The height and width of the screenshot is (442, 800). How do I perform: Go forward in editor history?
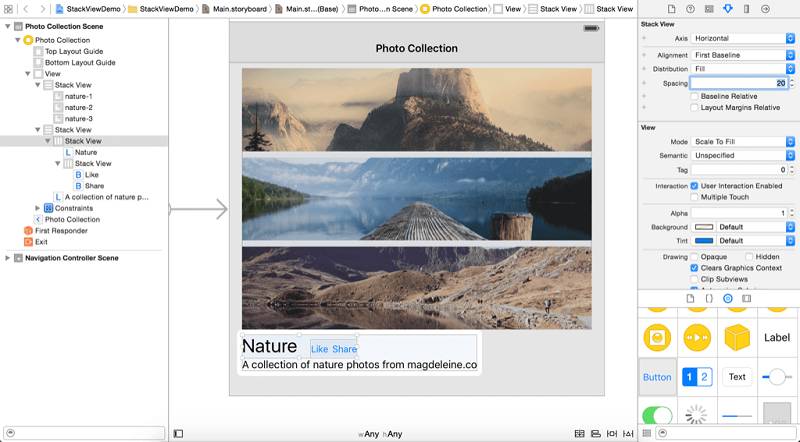point(43,9)
